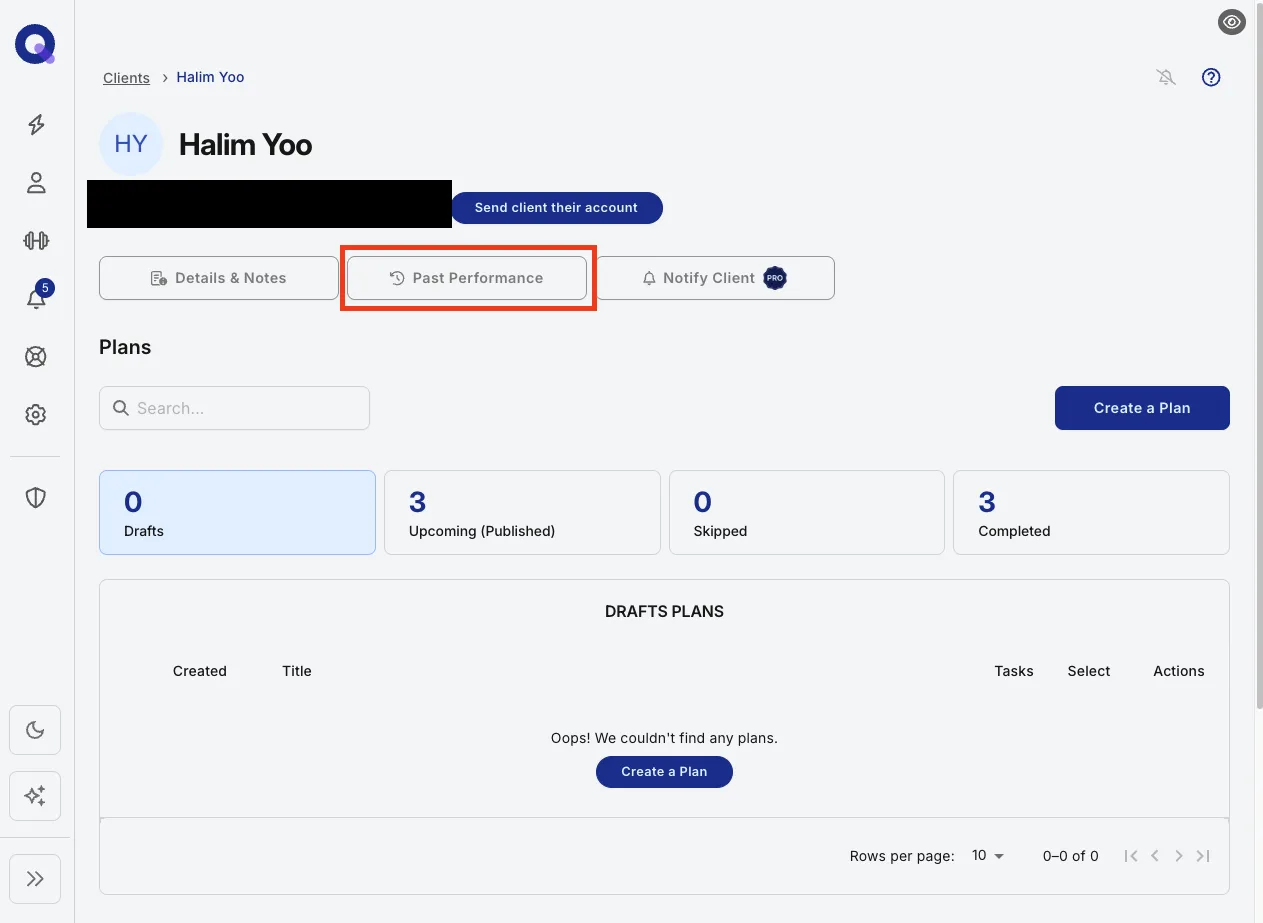Go to next page chevron in pagination
Screen dimensions: 1263x923
(x=1179, y=856)
